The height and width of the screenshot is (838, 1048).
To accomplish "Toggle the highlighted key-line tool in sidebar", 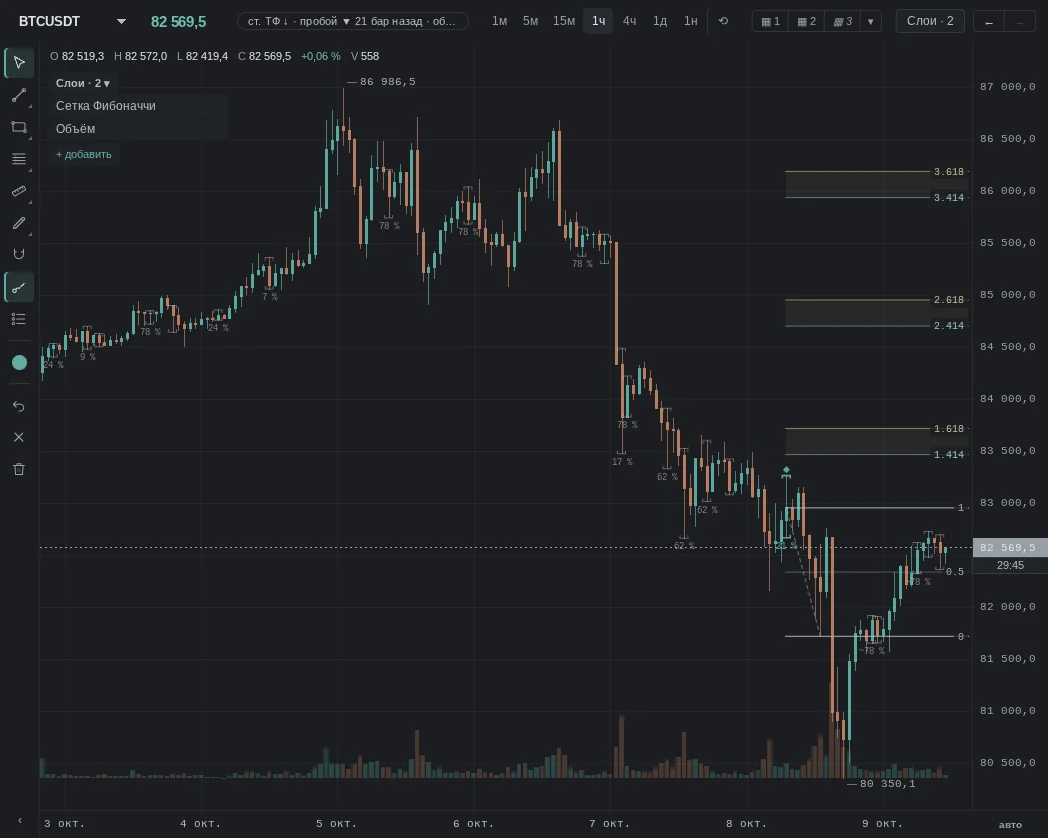I will click(x=19, y=287).
